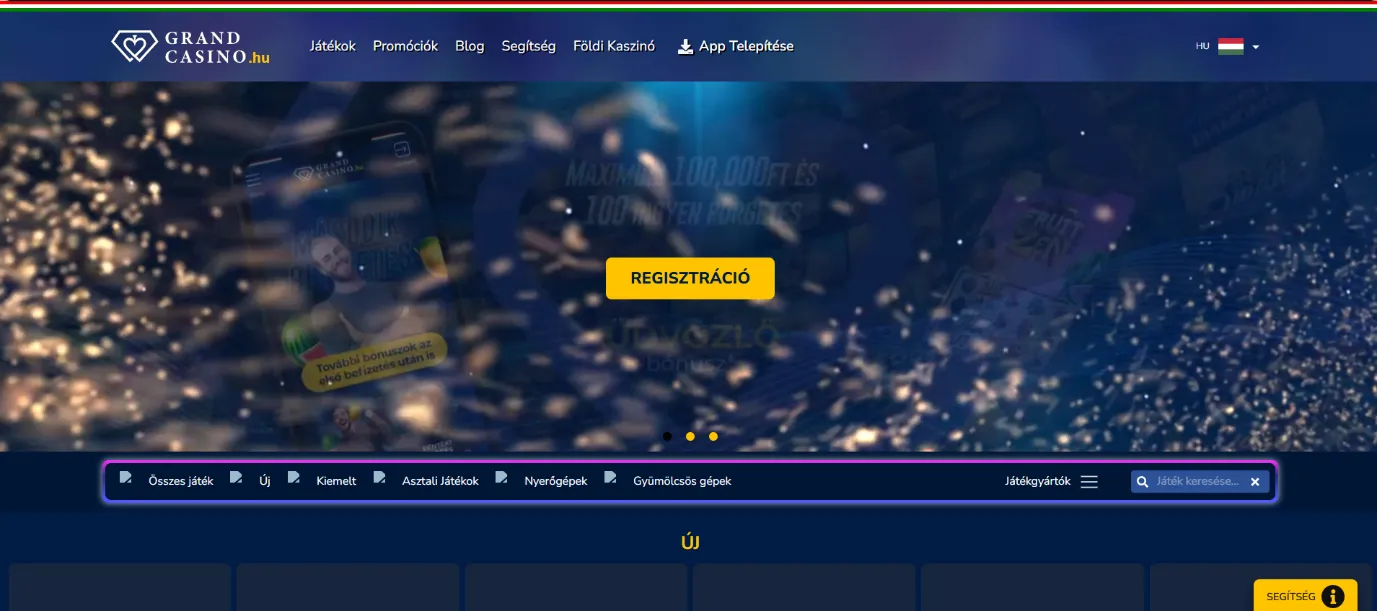Click the Hungarian flag icon
The image size is (1377, 611).
click(x=1230, y=46)
